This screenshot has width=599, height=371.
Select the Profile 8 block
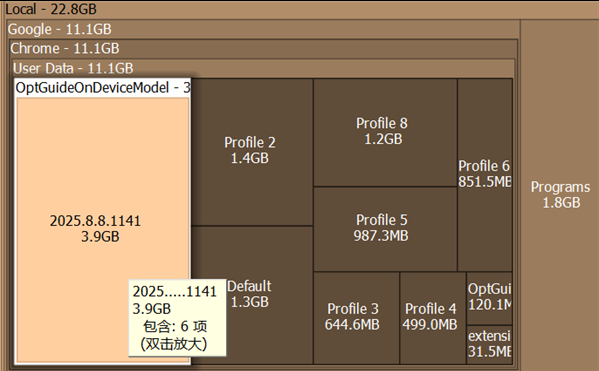385,132
